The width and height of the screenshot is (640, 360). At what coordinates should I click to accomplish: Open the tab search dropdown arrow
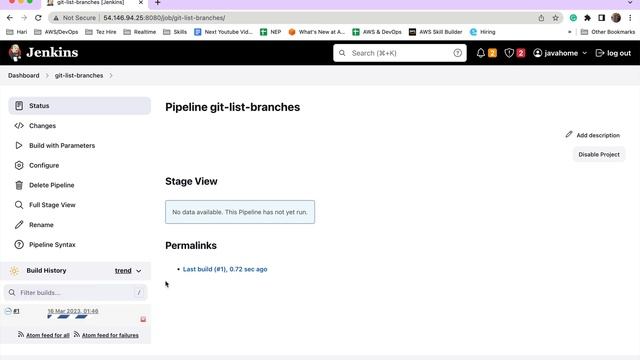(630, 3)
